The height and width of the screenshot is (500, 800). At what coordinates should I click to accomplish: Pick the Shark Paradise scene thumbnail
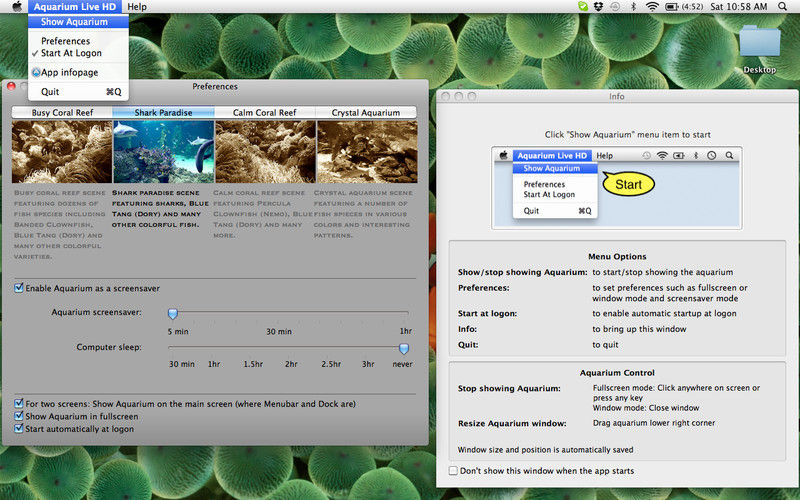click(x=163, y=152)
